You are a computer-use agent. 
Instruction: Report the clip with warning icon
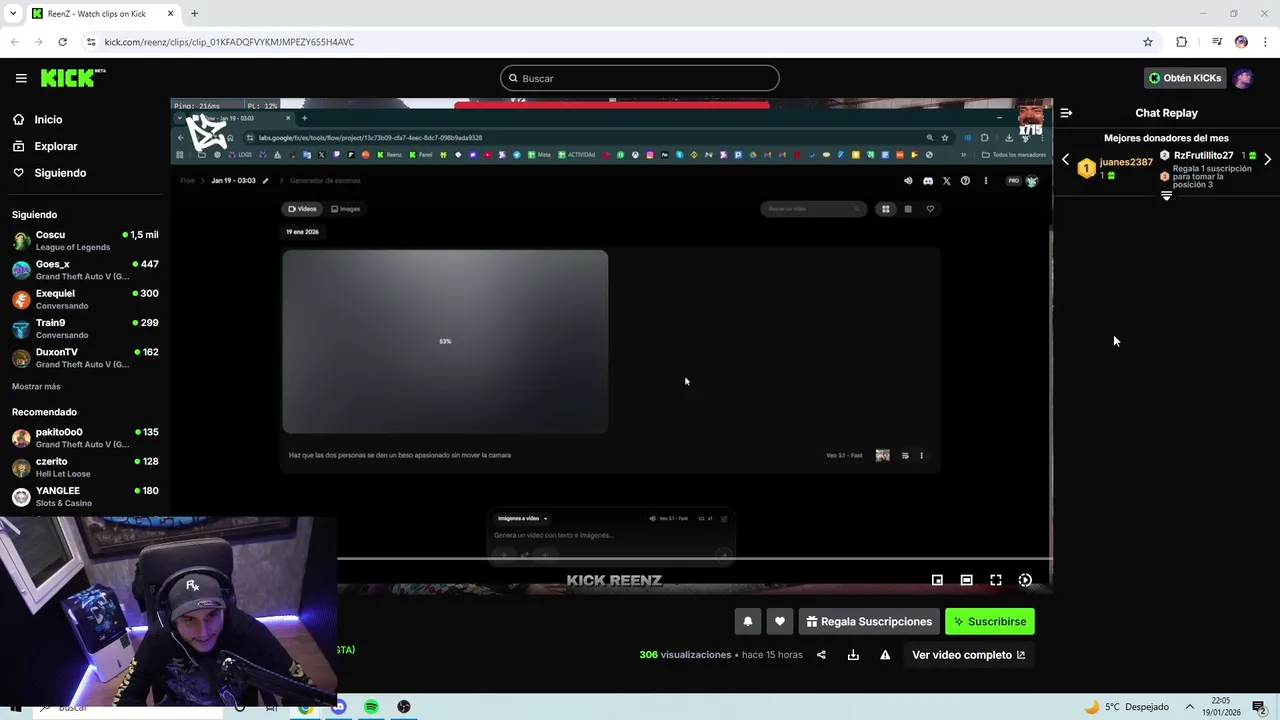coord(885,655)
